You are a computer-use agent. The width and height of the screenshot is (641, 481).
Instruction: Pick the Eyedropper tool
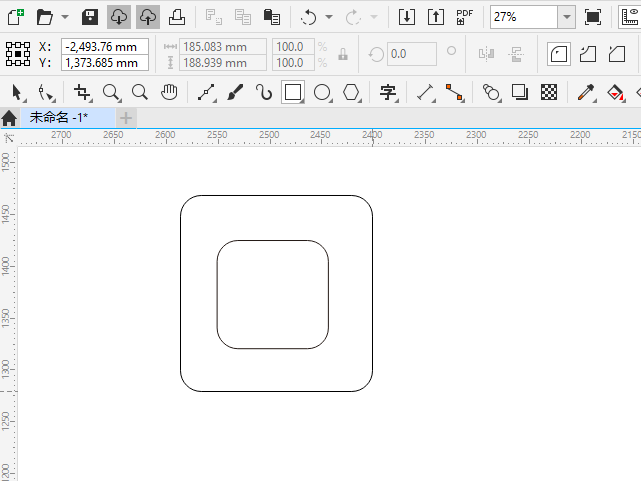pyautogui.click(x=585, y=93)
